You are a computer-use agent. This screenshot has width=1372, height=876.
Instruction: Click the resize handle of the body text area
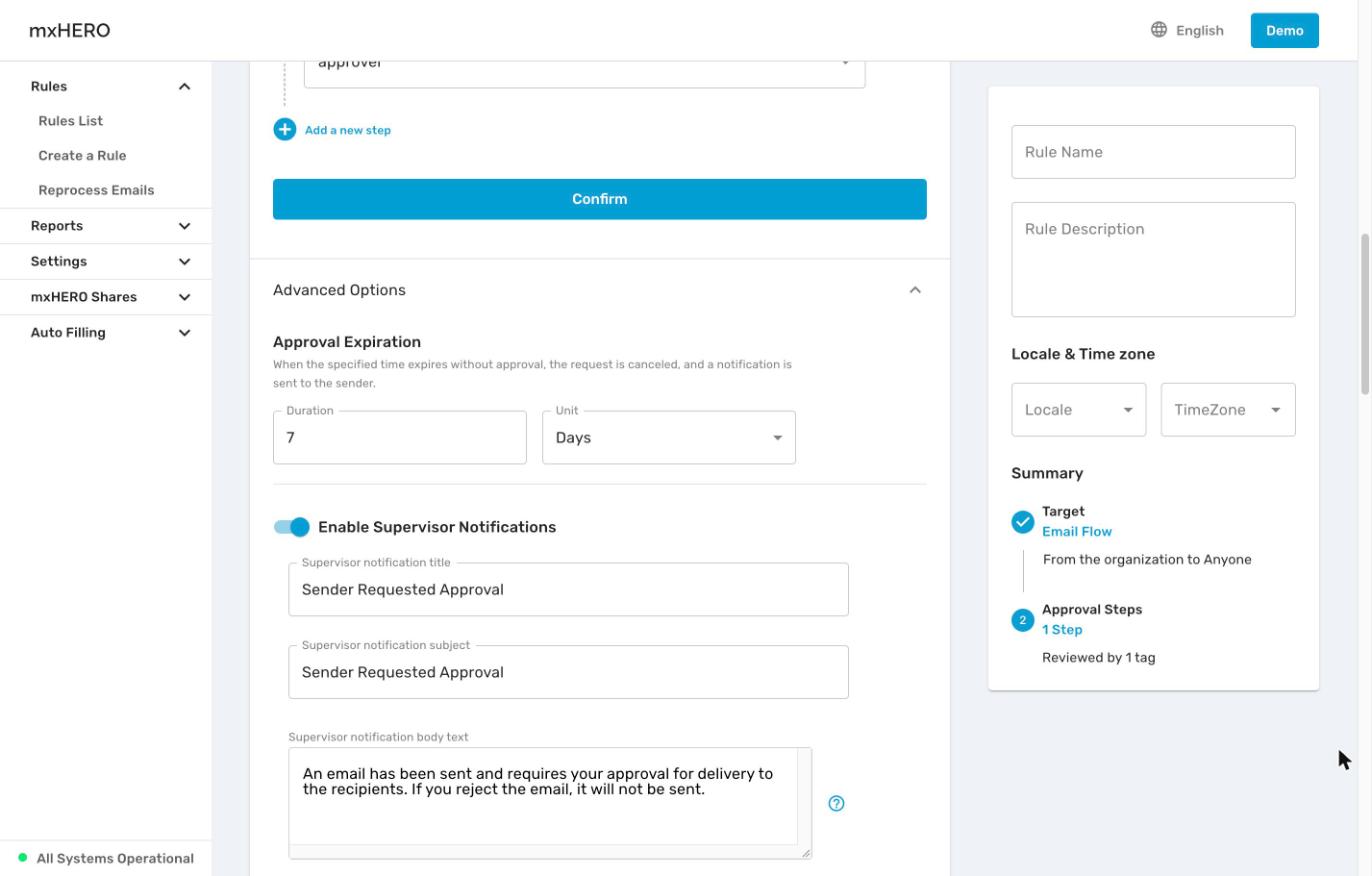806,853
